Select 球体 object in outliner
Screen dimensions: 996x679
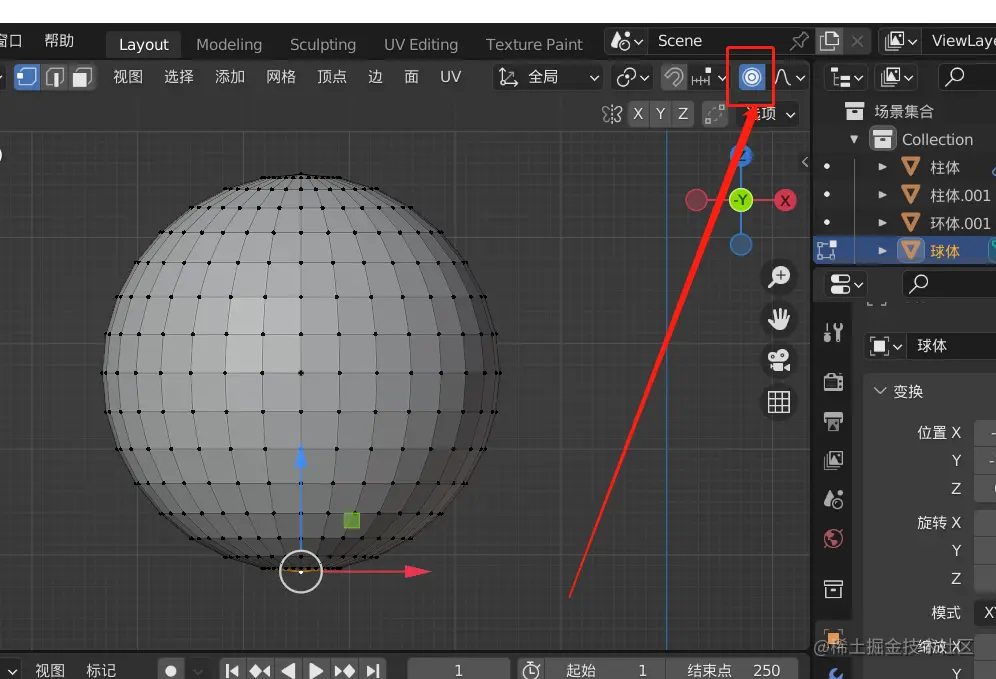(944, 251)
